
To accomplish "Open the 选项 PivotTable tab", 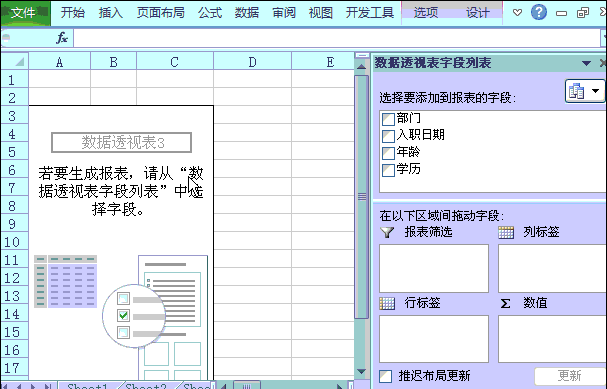I will click(x=425, y=13).
